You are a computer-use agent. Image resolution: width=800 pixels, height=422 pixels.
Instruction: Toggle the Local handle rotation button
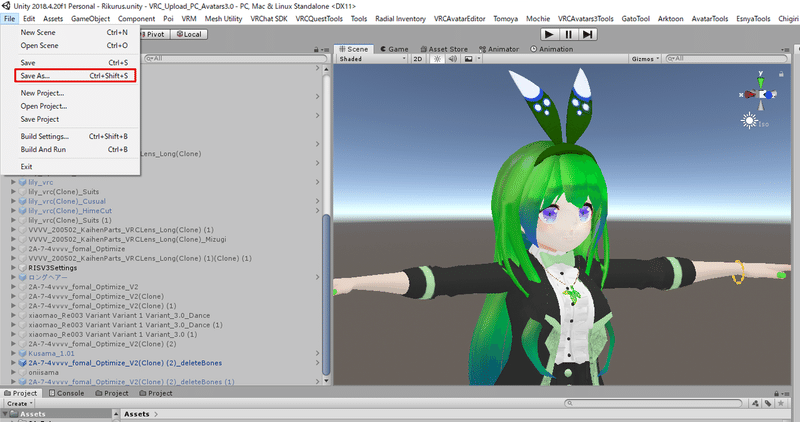[189, 34]
